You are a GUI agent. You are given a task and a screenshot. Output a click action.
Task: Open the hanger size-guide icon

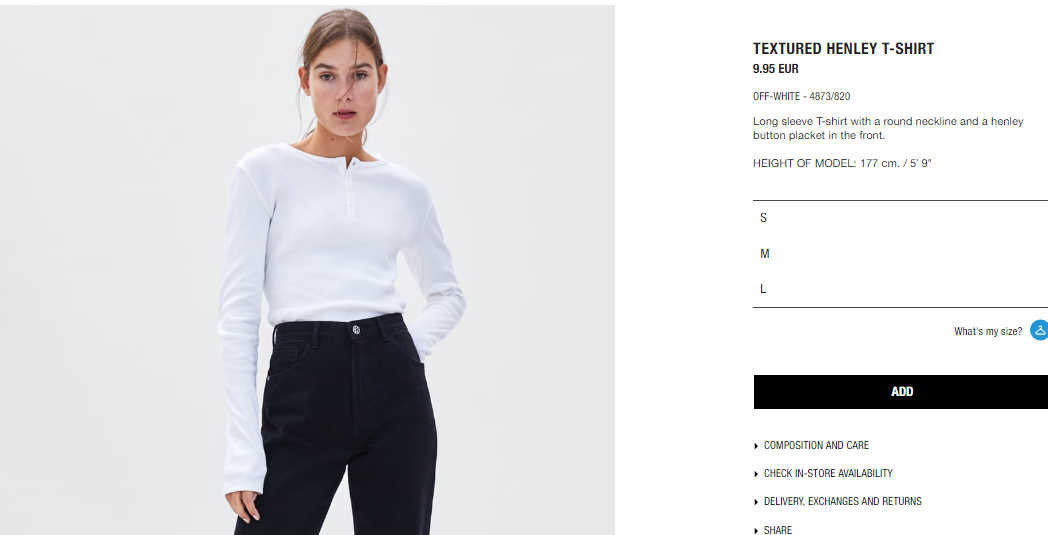(1039, 330)
